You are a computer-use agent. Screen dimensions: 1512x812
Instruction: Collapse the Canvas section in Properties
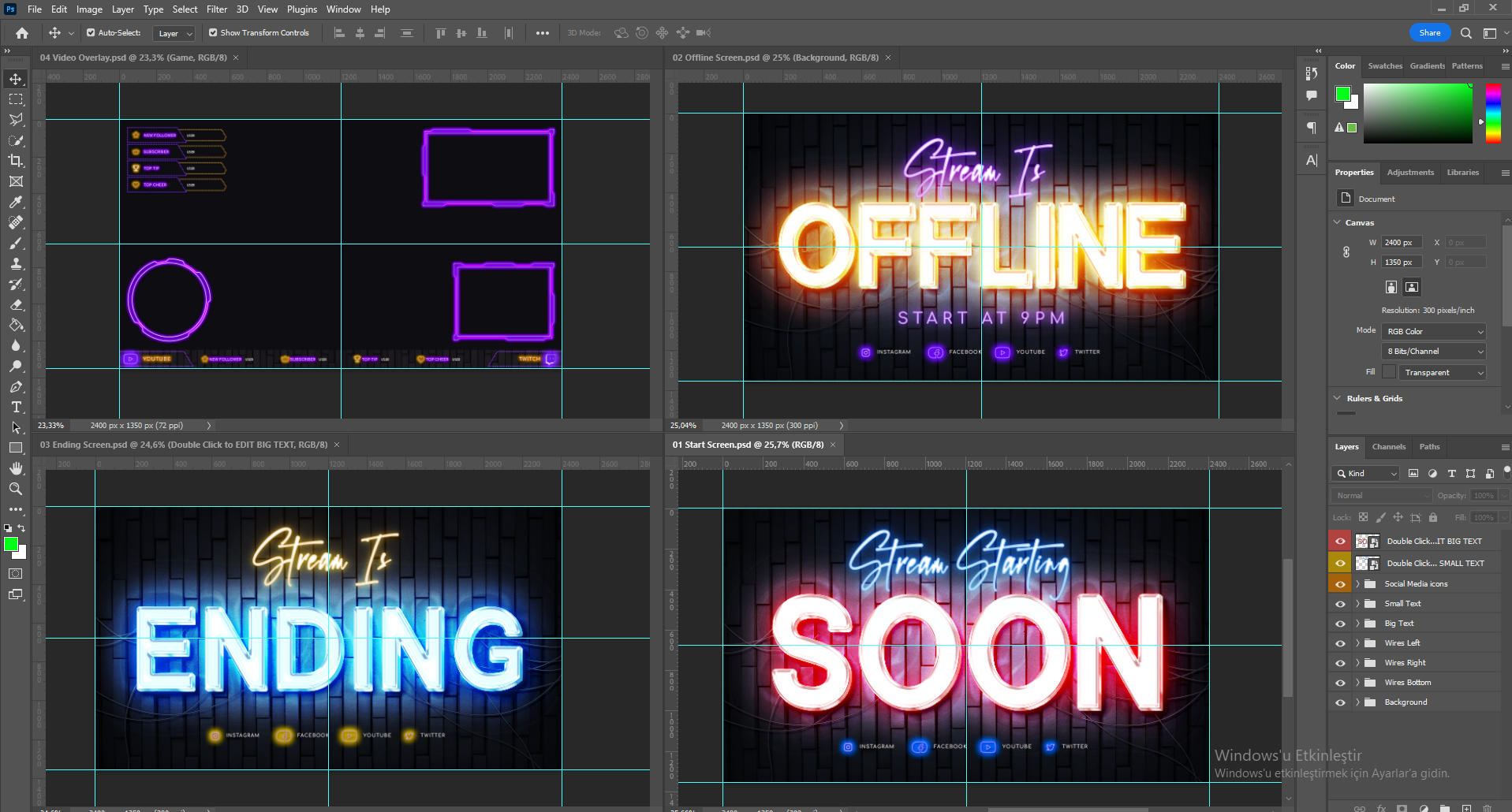(1337, 222)
